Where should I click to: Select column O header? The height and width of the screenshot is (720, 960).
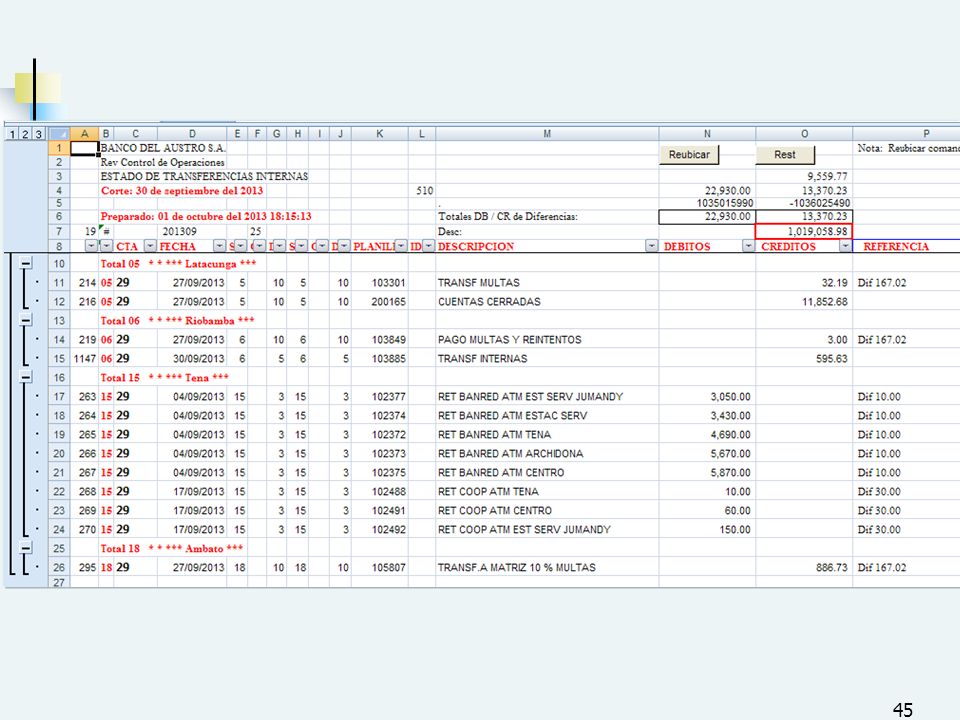tap(804, 133)
